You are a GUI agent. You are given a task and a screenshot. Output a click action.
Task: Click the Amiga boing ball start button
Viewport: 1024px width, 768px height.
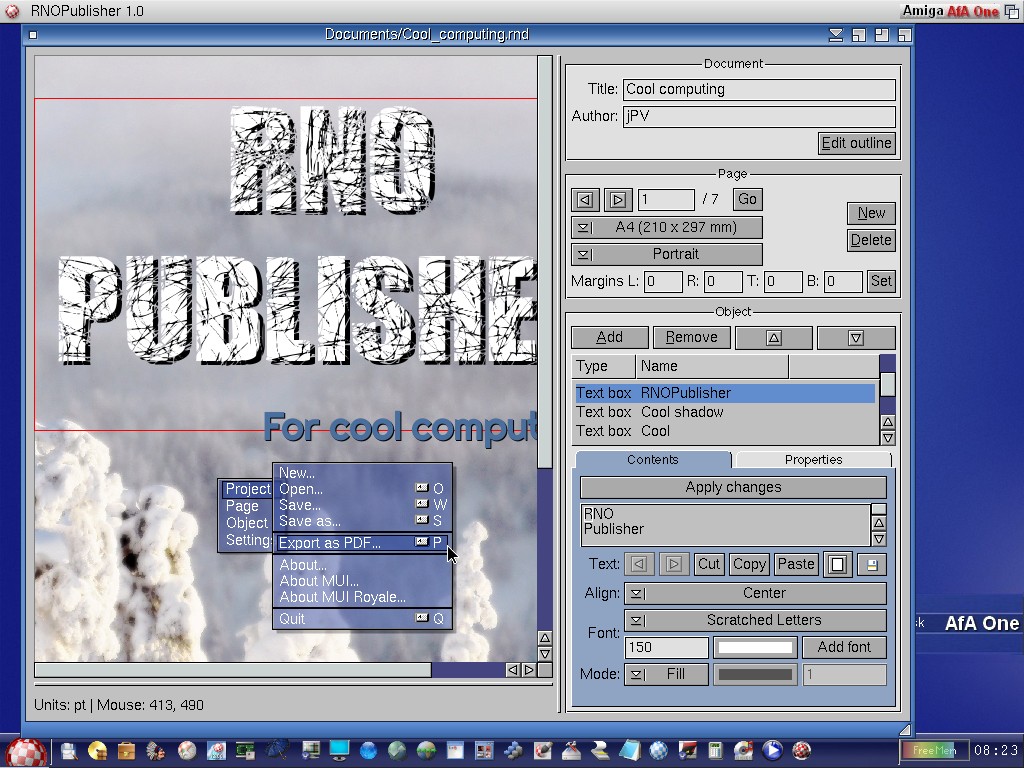(x=26, y=750)
